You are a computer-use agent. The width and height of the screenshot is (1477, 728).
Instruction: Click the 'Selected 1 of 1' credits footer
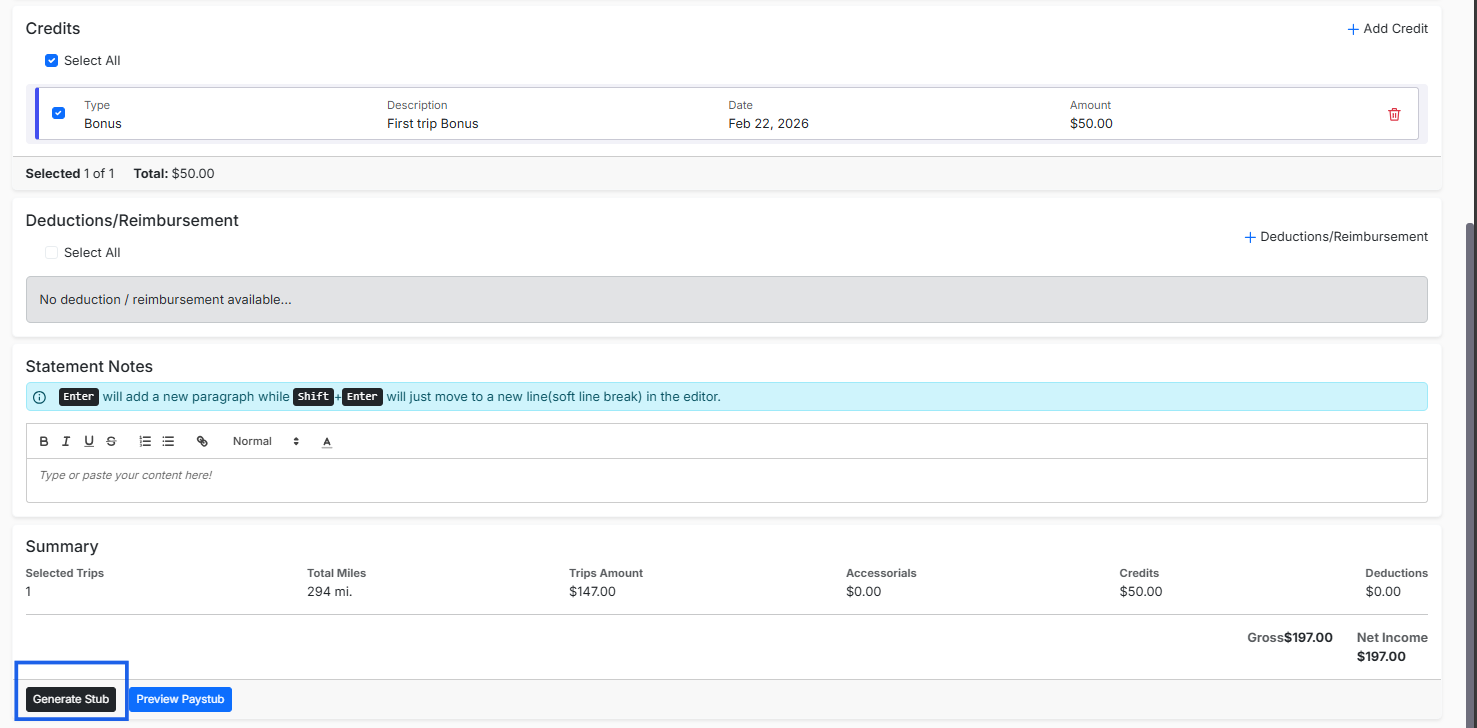(70, 174)
